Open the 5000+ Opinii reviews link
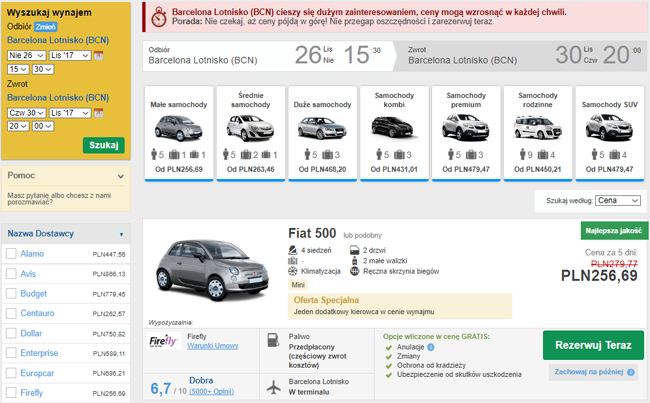This screenshot has width=650, height=403. [211, 391]
